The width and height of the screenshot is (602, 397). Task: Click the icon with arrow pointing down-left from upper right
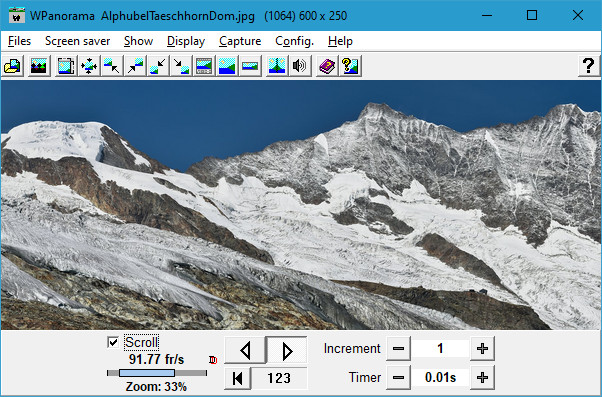tap(158, 66)
